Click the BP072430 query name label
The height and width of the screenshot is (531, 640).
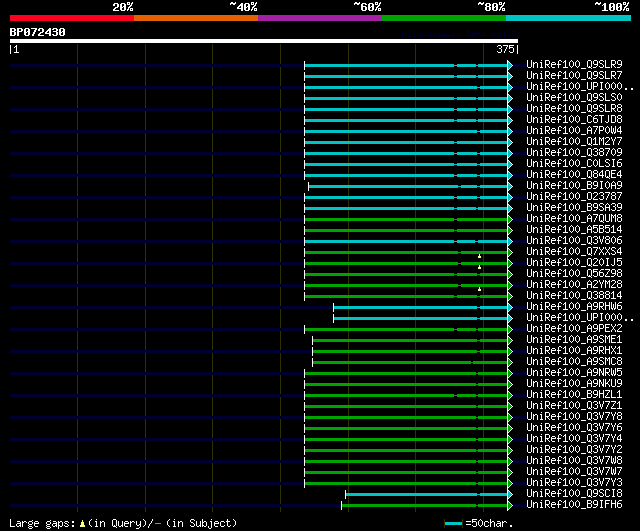(38, 32)
